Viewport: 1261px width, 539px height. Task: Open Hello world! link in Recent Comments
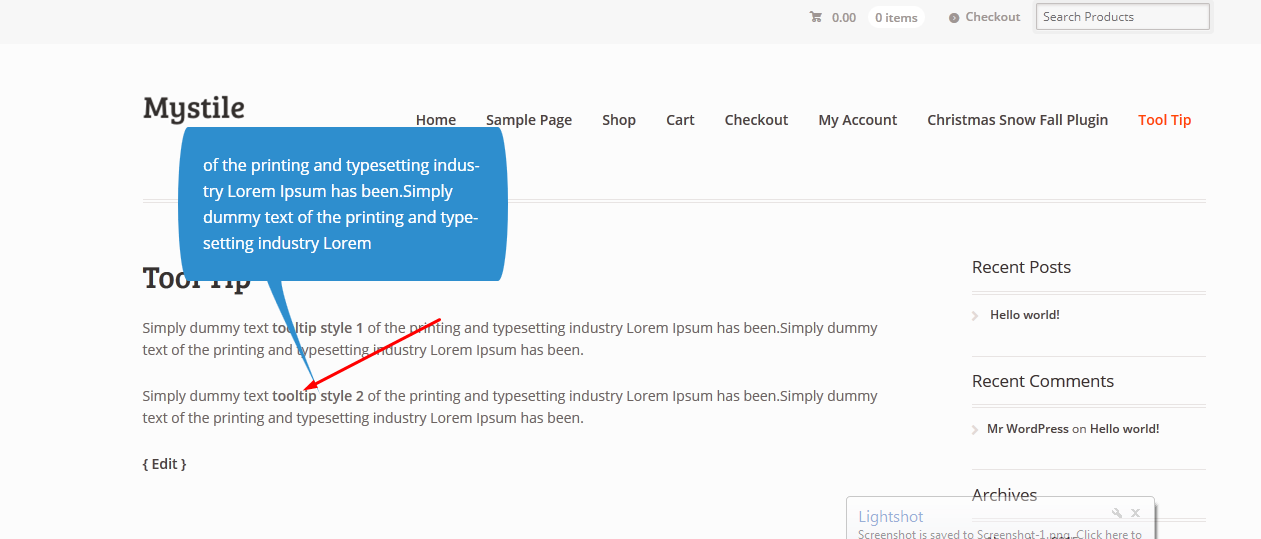click(x=1125, y=429)
